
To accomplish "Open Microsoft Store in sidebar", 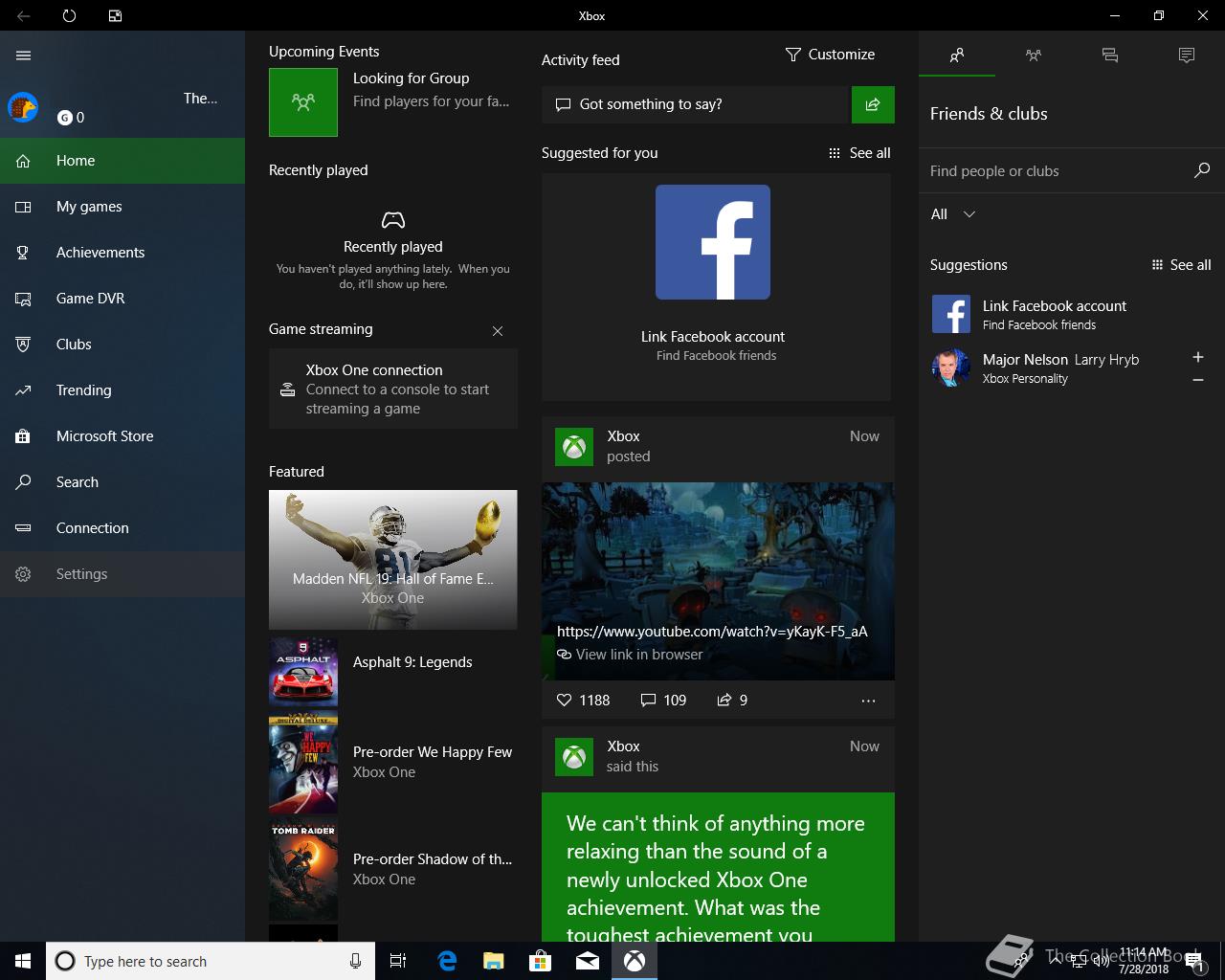I will click(x=122, y=436).
